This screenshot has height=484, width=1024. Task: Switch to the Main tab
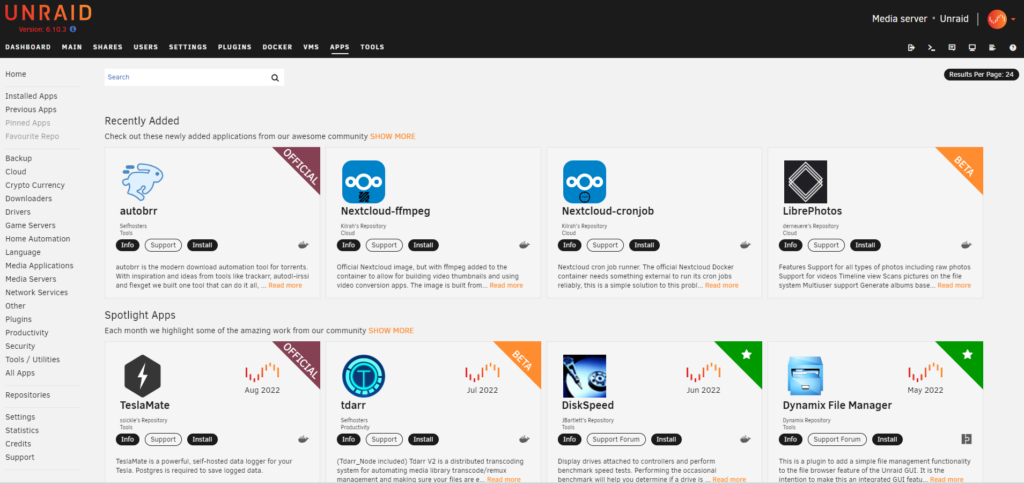coord(72,47)
